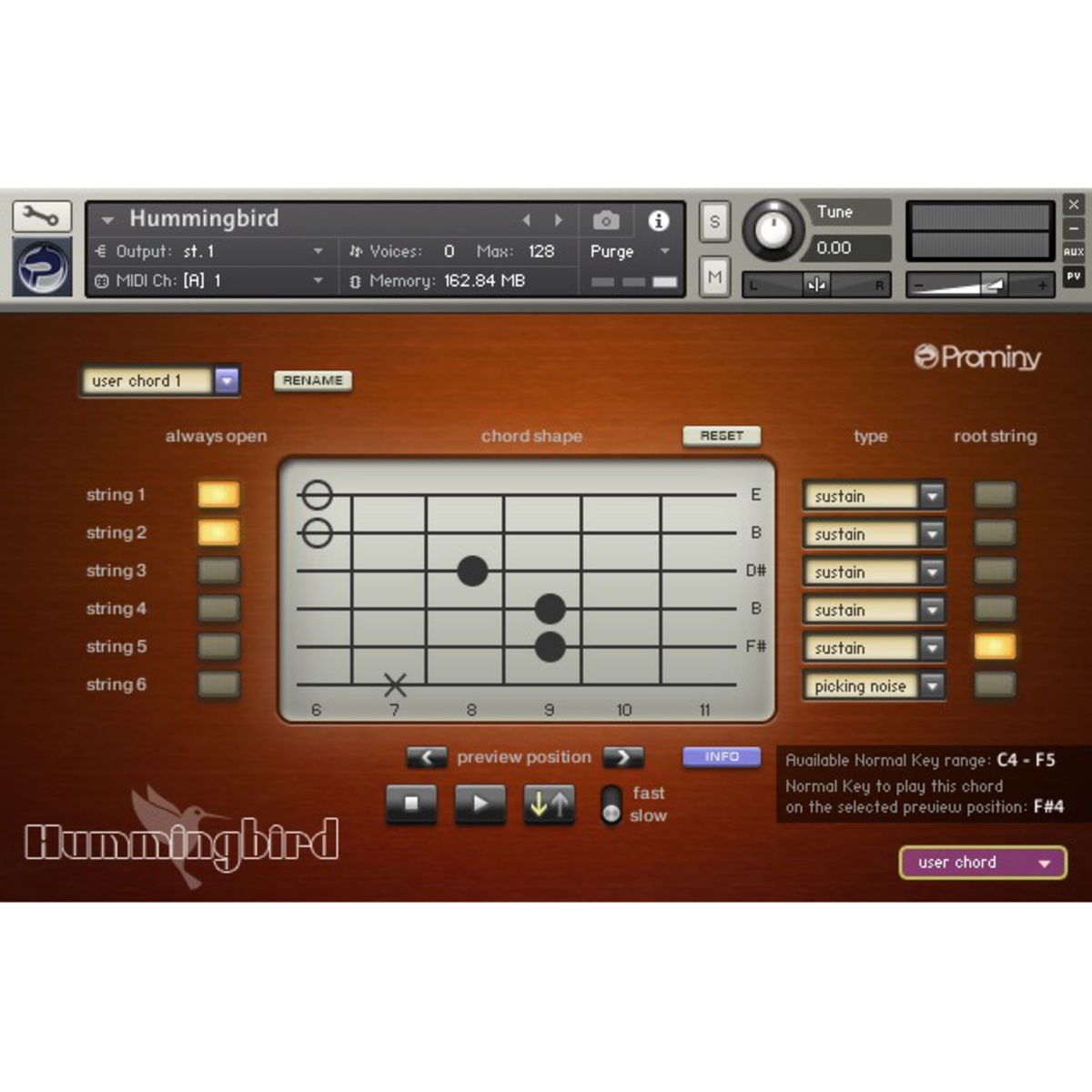This screenshot has width=1092, height=1092.
Task: Click the Prominy instrument logo icon
Action: click(x=42, y=266)
